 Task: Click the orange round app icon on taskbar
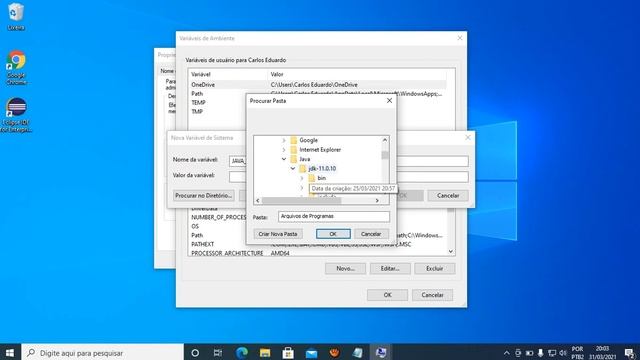pyautogui.click(x=335, y=353)
